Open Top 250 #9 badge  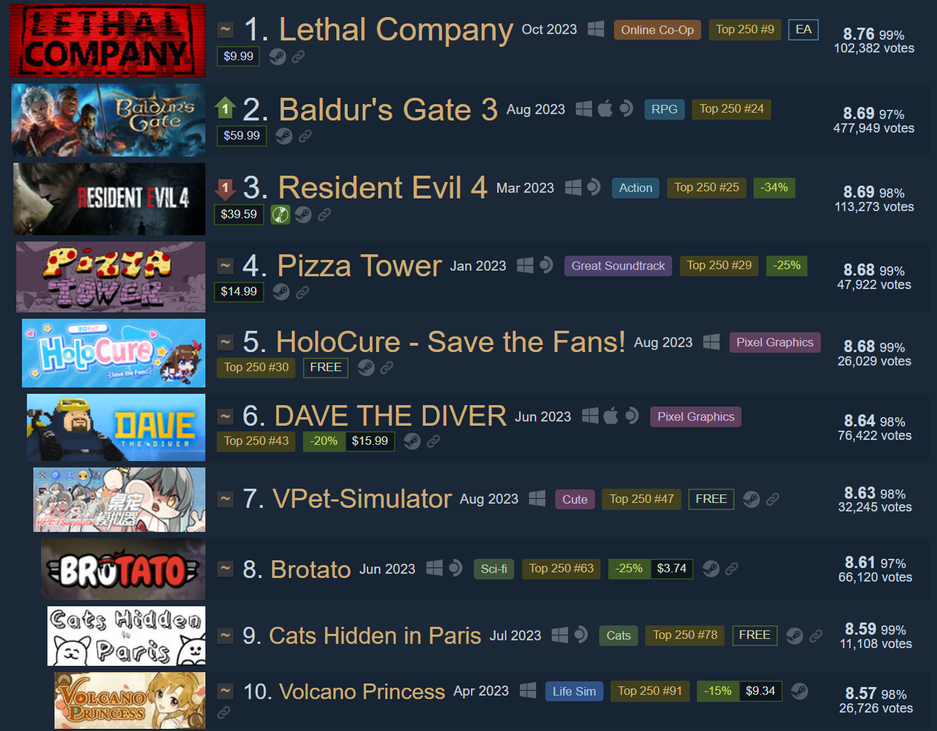tap(745, 29)
